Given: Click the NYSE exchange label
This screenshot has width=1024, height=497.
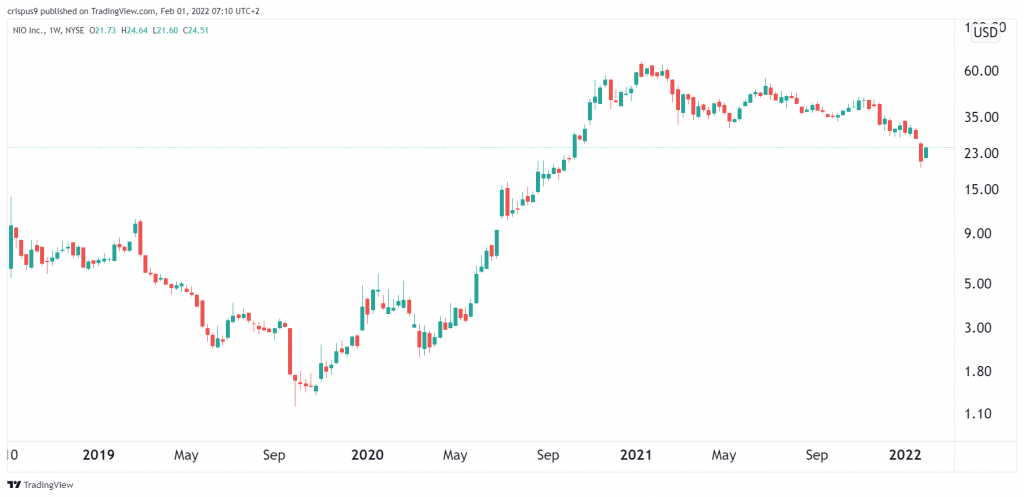Looking at the screenshot, I should [x=74, y=30].
